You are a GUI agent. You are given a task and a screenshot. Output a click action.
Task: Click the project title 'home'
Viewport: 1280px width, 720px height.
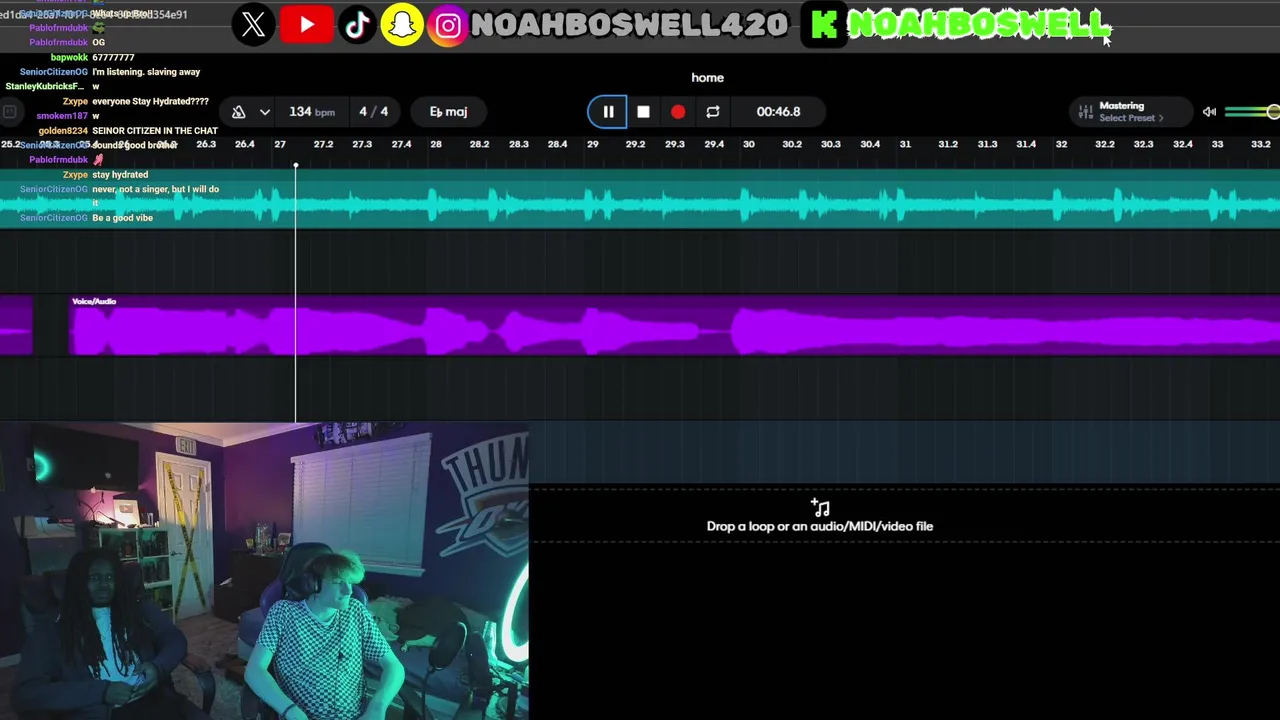(707, 77)
